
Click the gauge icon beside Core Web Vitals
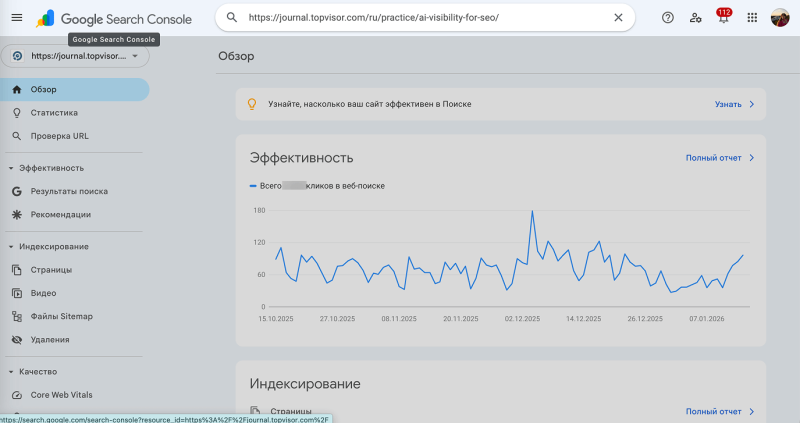click(x=17, y=395)
